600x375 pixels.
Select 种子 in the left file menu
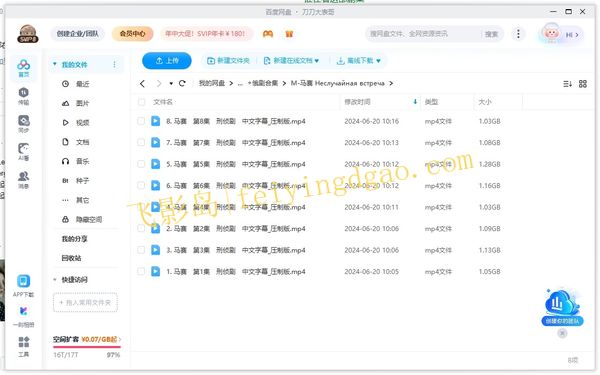(x=75, y=181)
